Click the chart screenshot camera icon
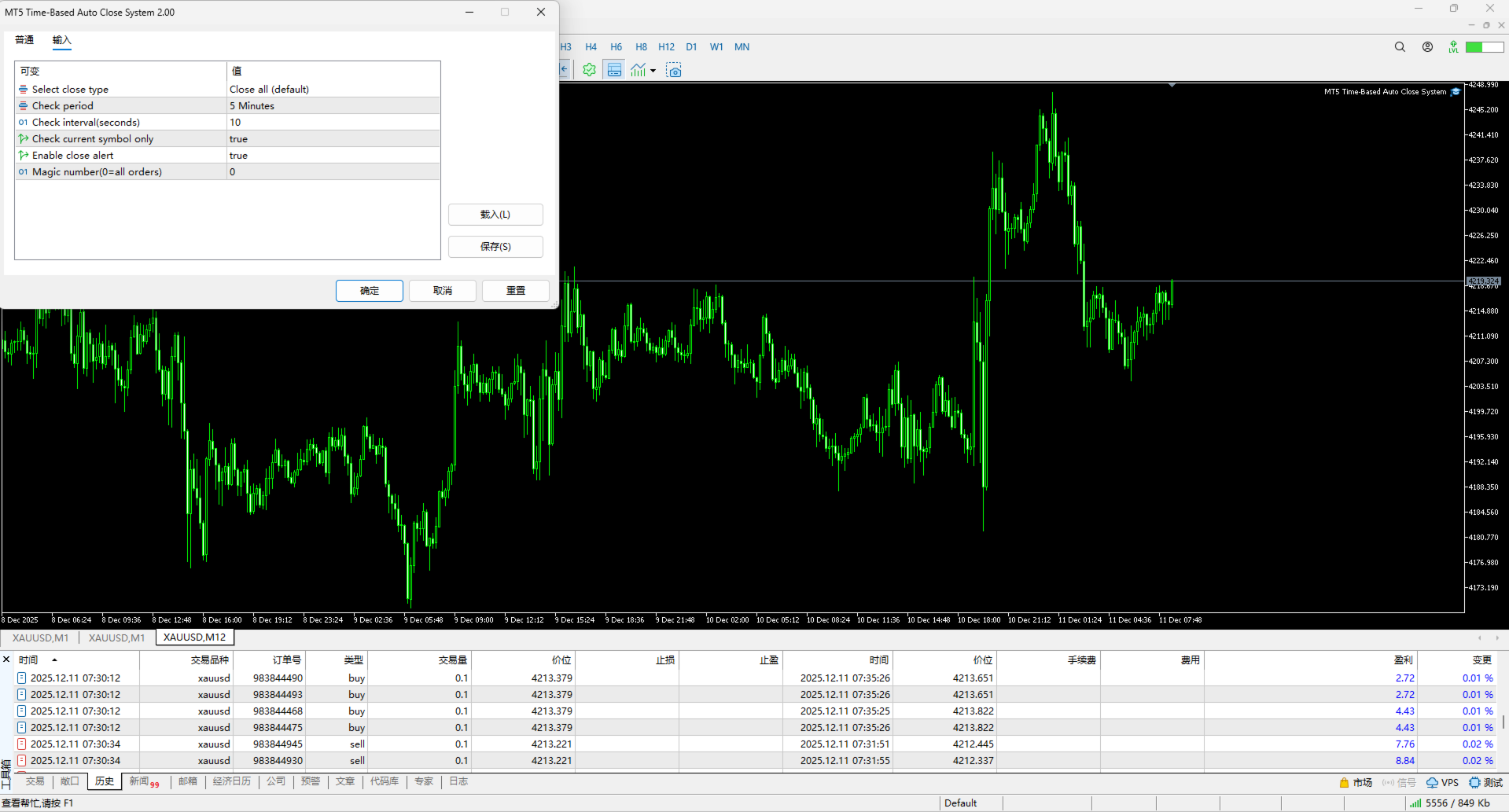The height and width of the screenshot is (812, 1509). [x=674, y=70]
